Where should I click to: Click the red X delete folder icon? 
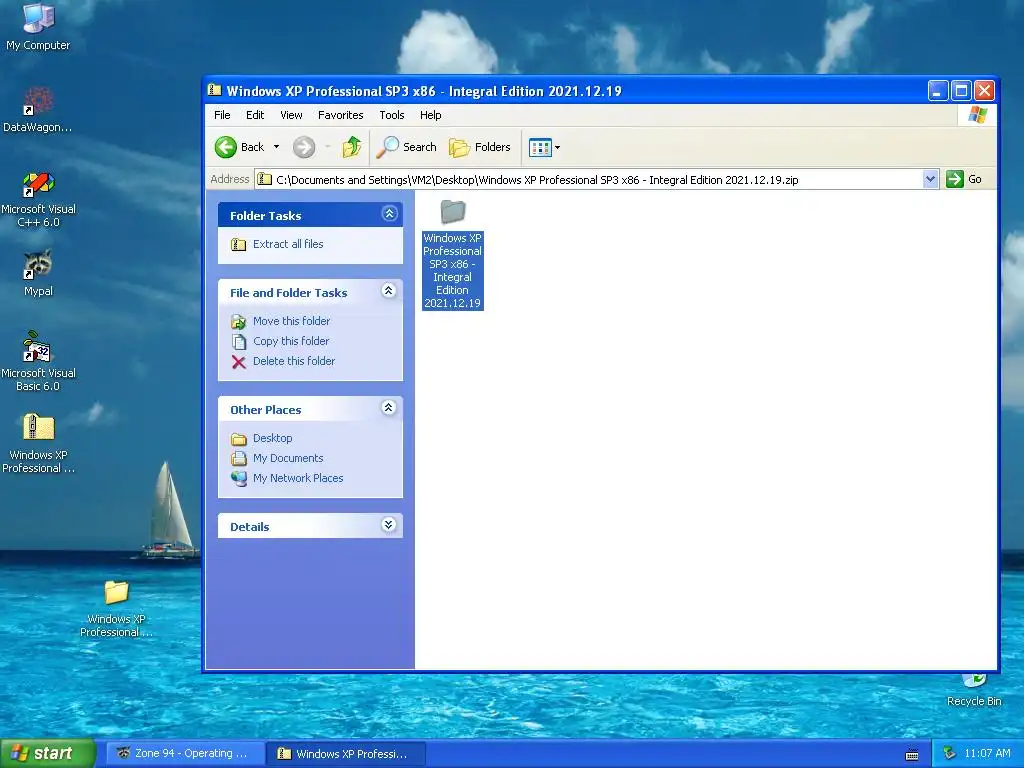(239, 362)
